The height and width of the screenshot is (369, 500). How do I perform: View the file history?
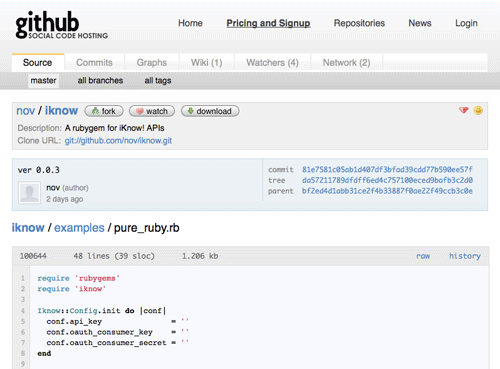tap(465, 256)
